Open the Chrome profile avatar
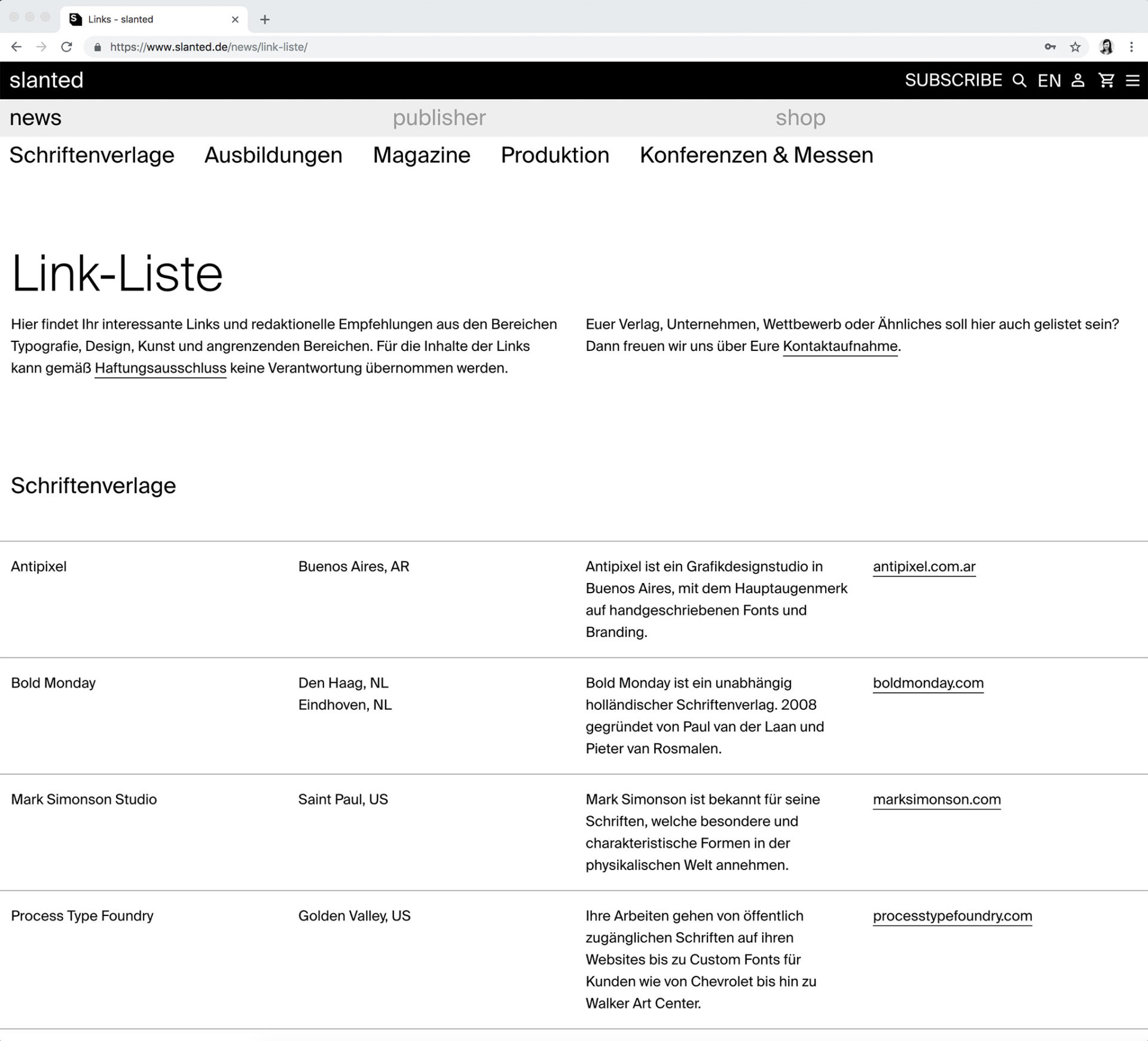 (x=1106, y=47)
